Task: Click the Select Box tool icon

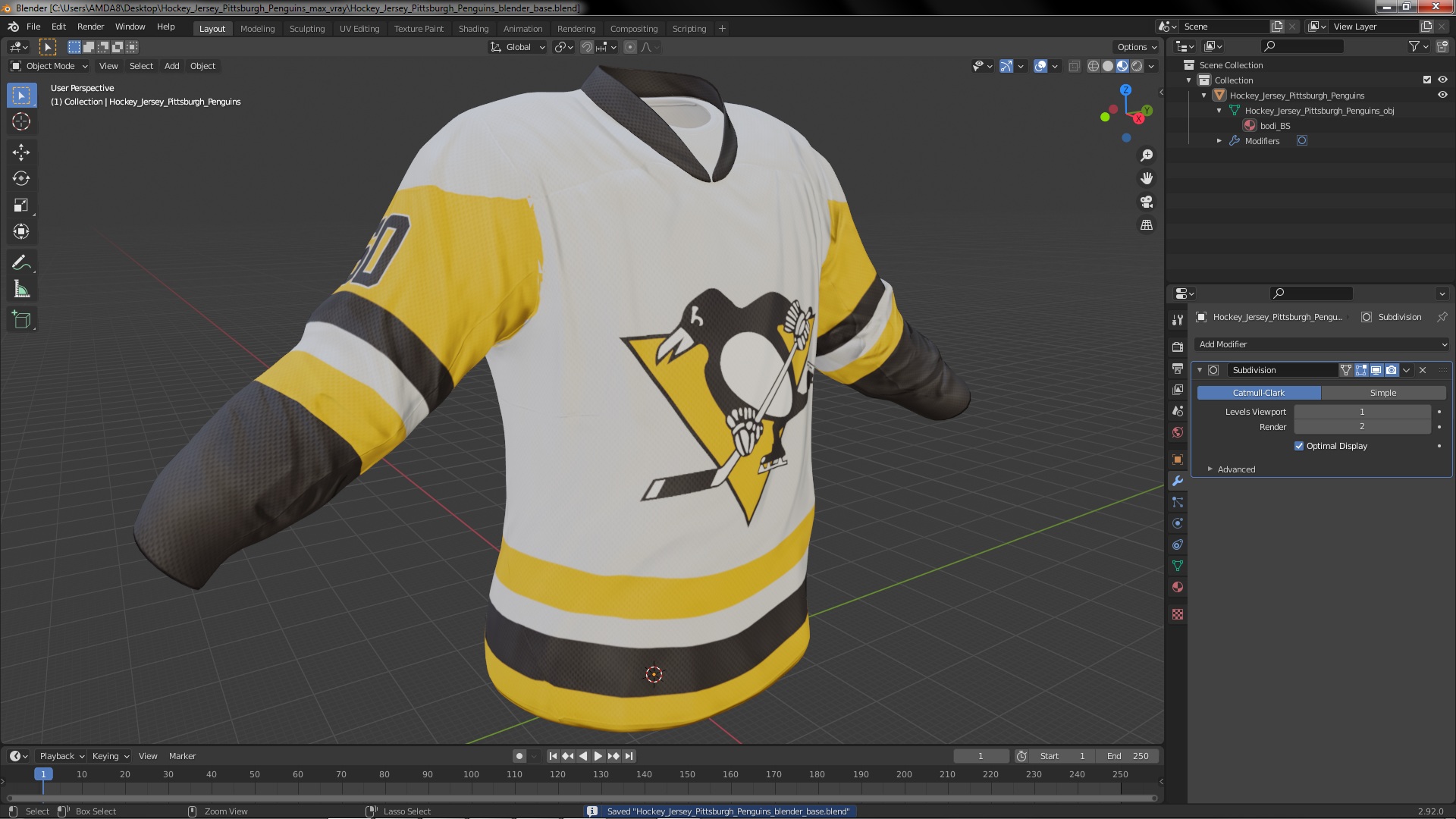Action: tap(21, 96)
